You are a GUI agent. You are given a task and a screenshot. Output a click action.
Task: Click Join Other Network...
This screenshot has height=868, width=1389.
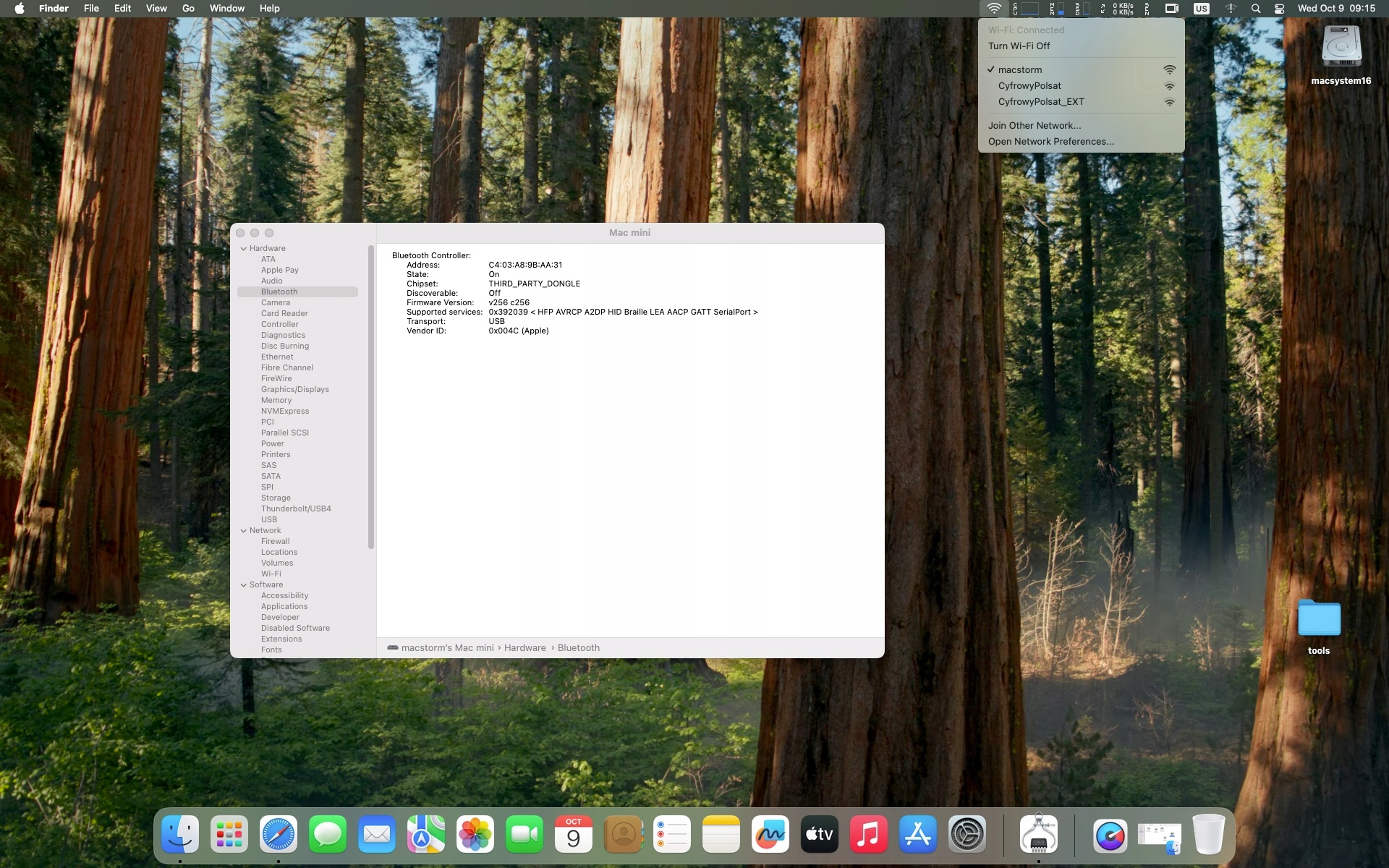(1034, 126)
